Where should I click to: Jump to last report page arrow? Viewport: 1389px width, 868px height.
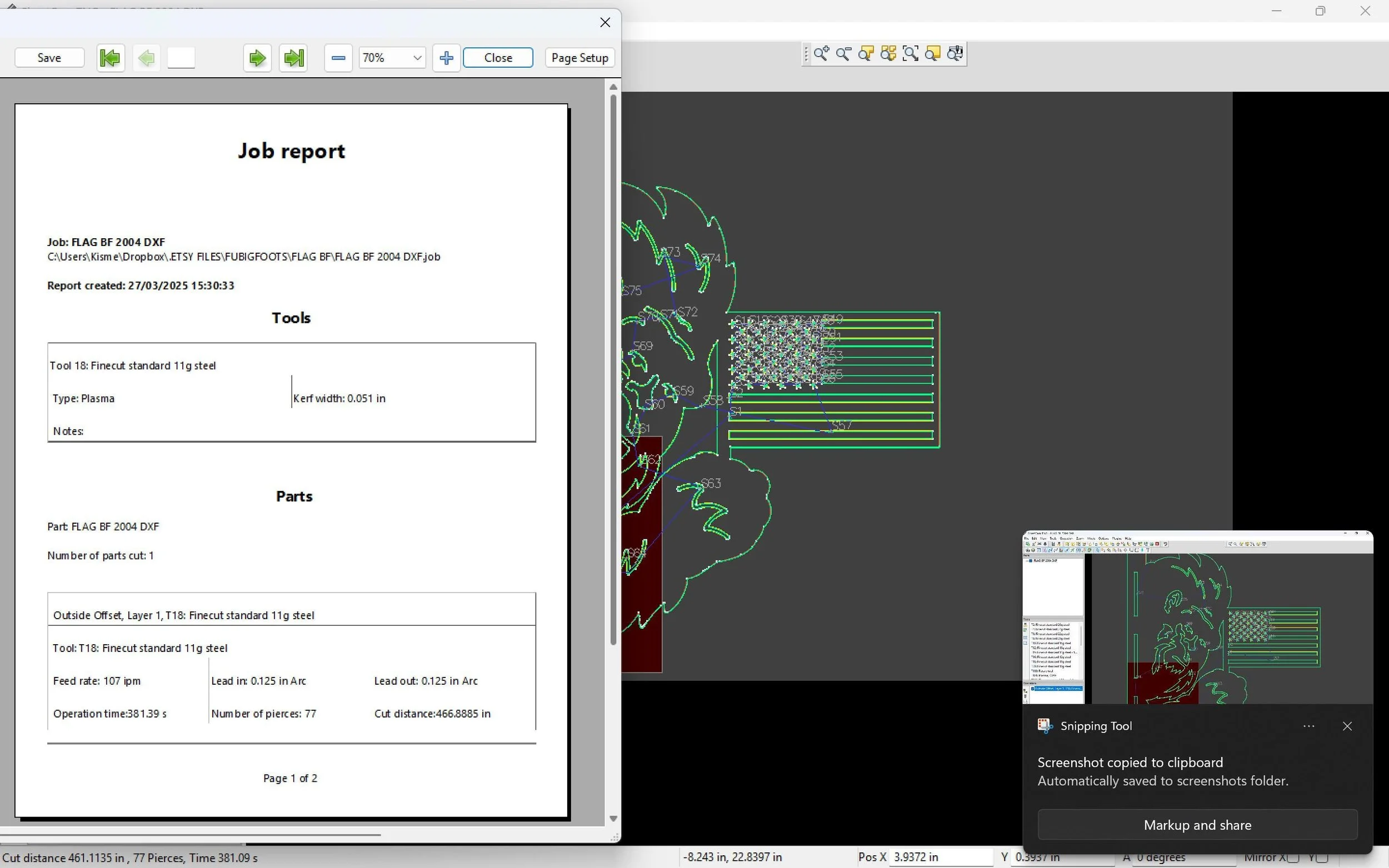point(293,58)
